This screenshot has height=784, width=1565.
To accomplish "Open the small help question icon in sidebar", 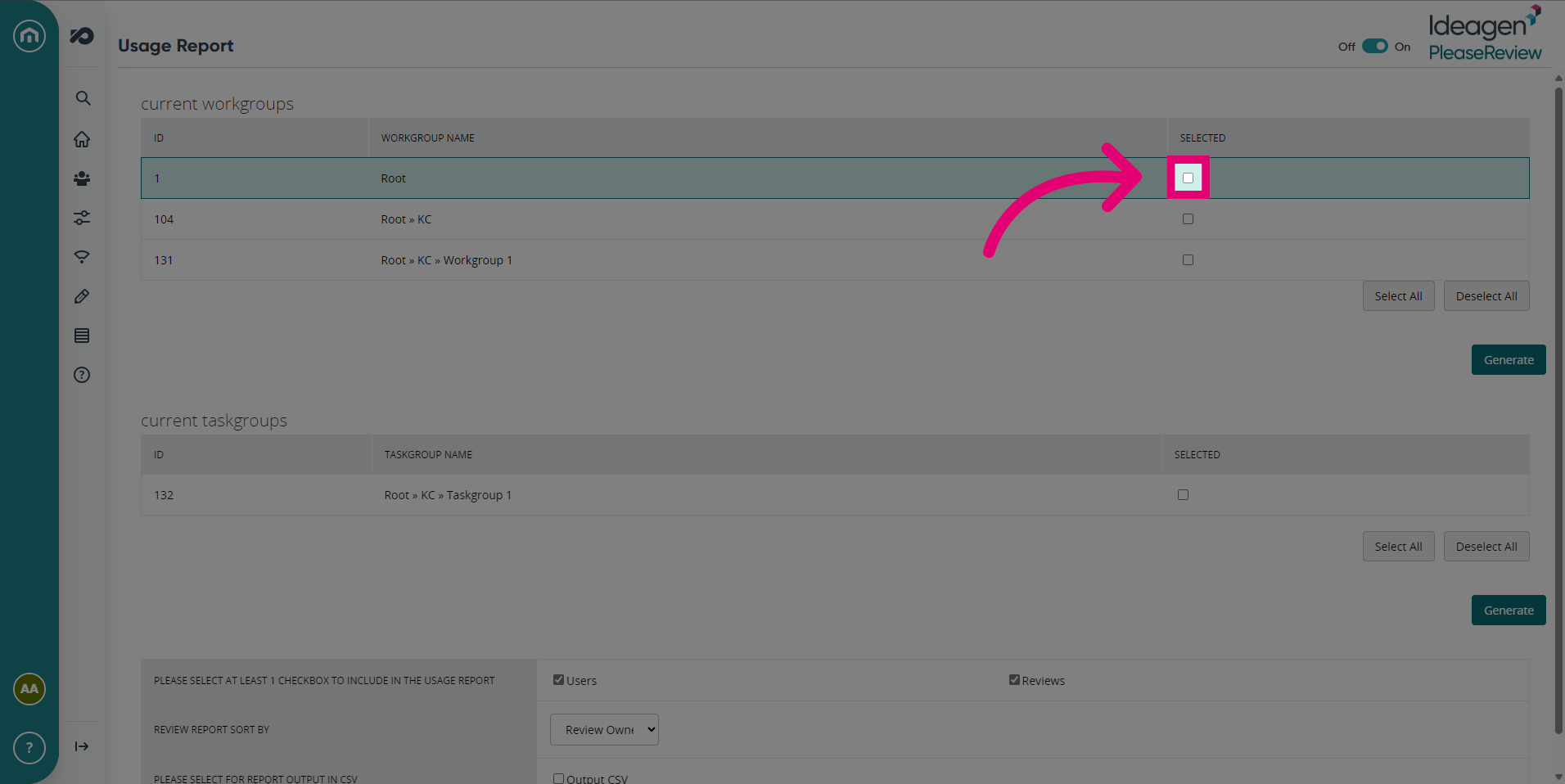I will coord(82,375).
